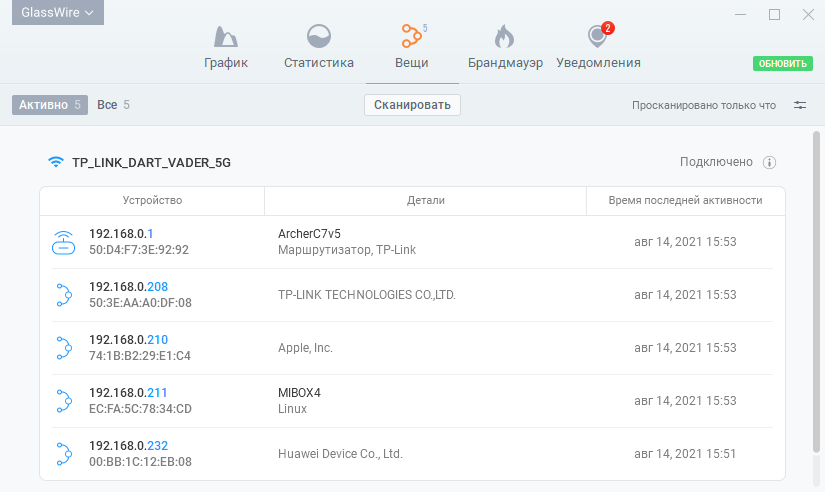Viewport: 825px width, 492px height.
Task: Select IP address 192.168.0.232
Action: 128,446
